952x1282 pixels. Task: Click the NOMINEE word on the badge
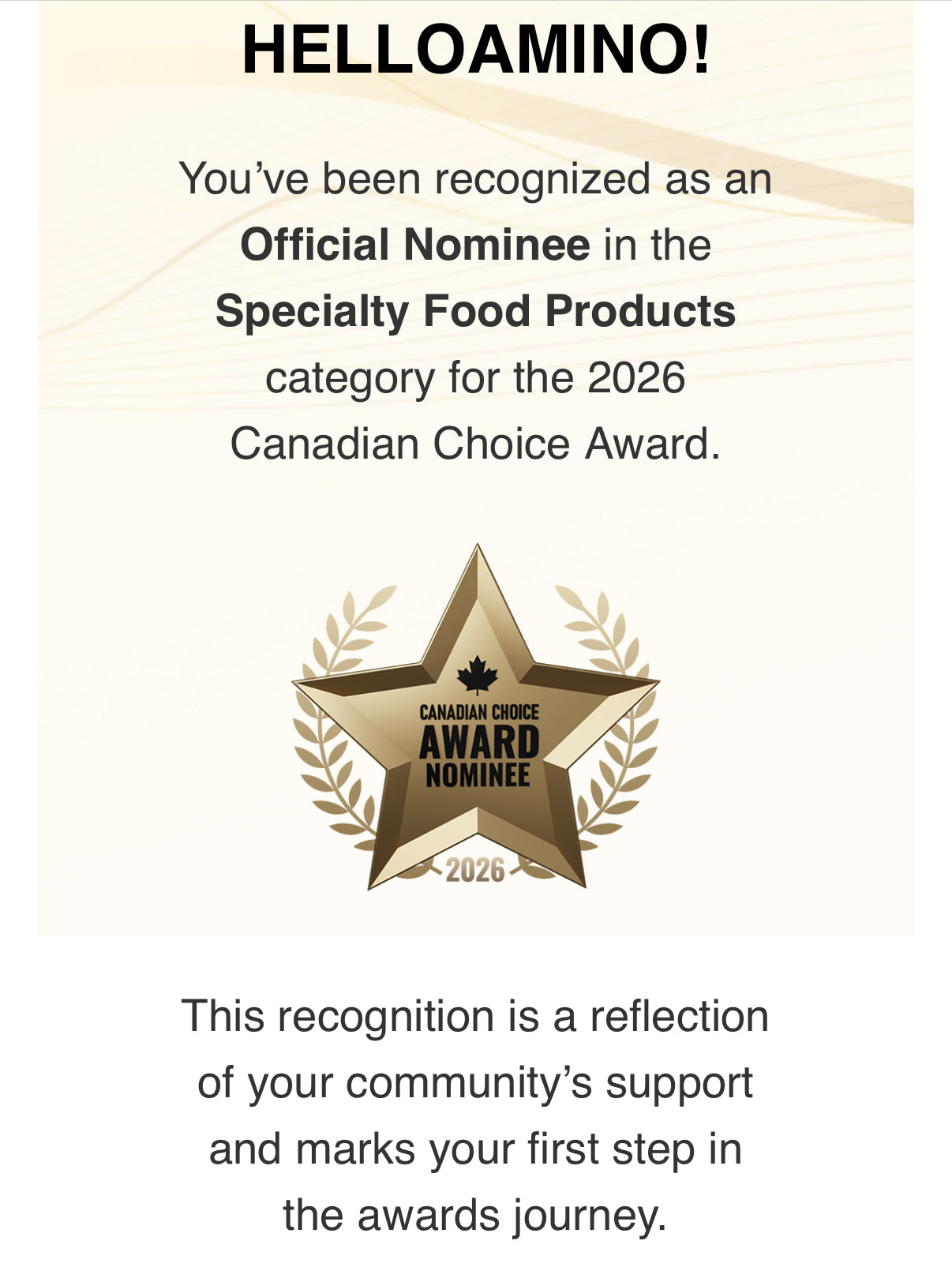coord(478,775)
